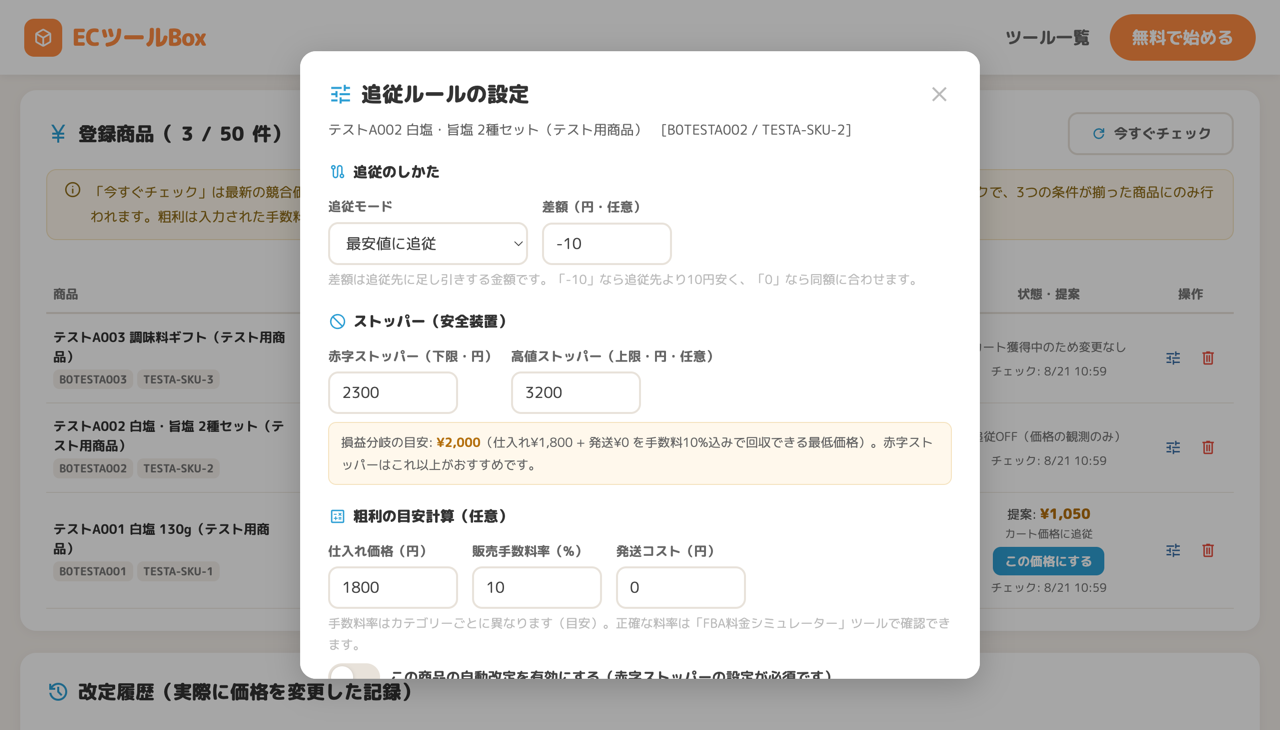Click the TESTA-SKU-3 tag

(178, 380)
